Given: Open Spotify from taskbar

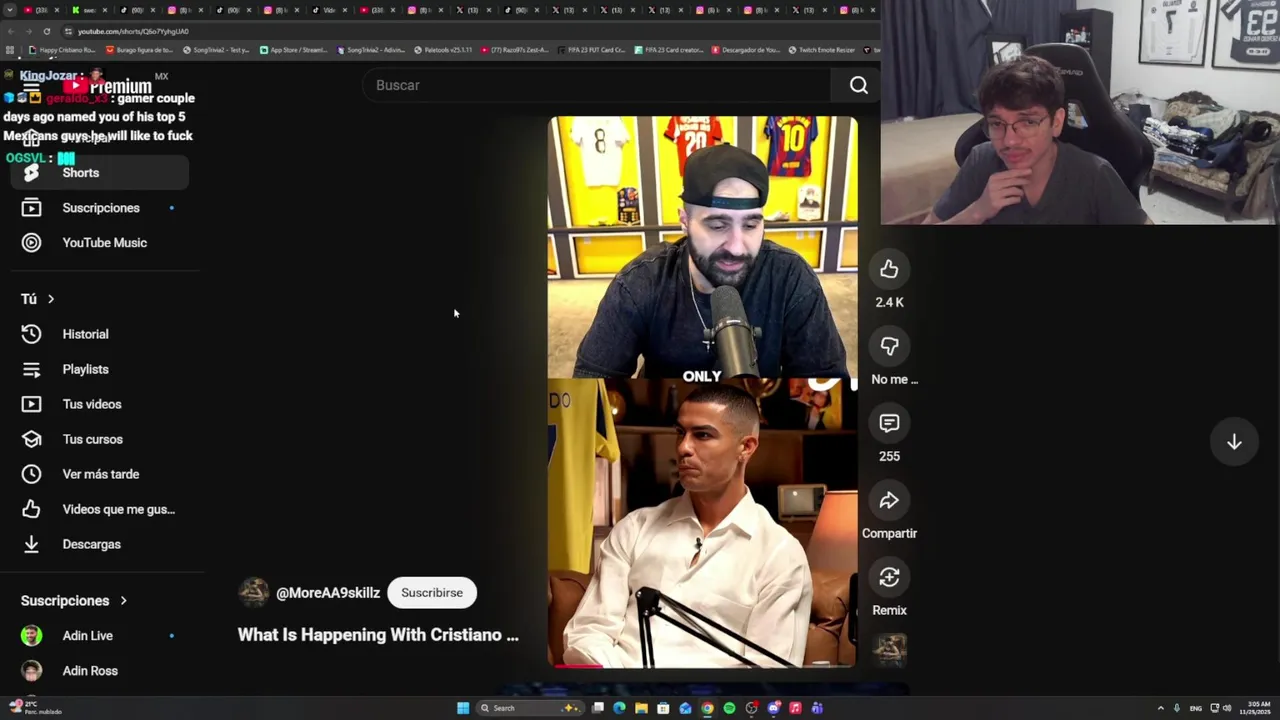Looking at the screenshot, I should 729,708.
